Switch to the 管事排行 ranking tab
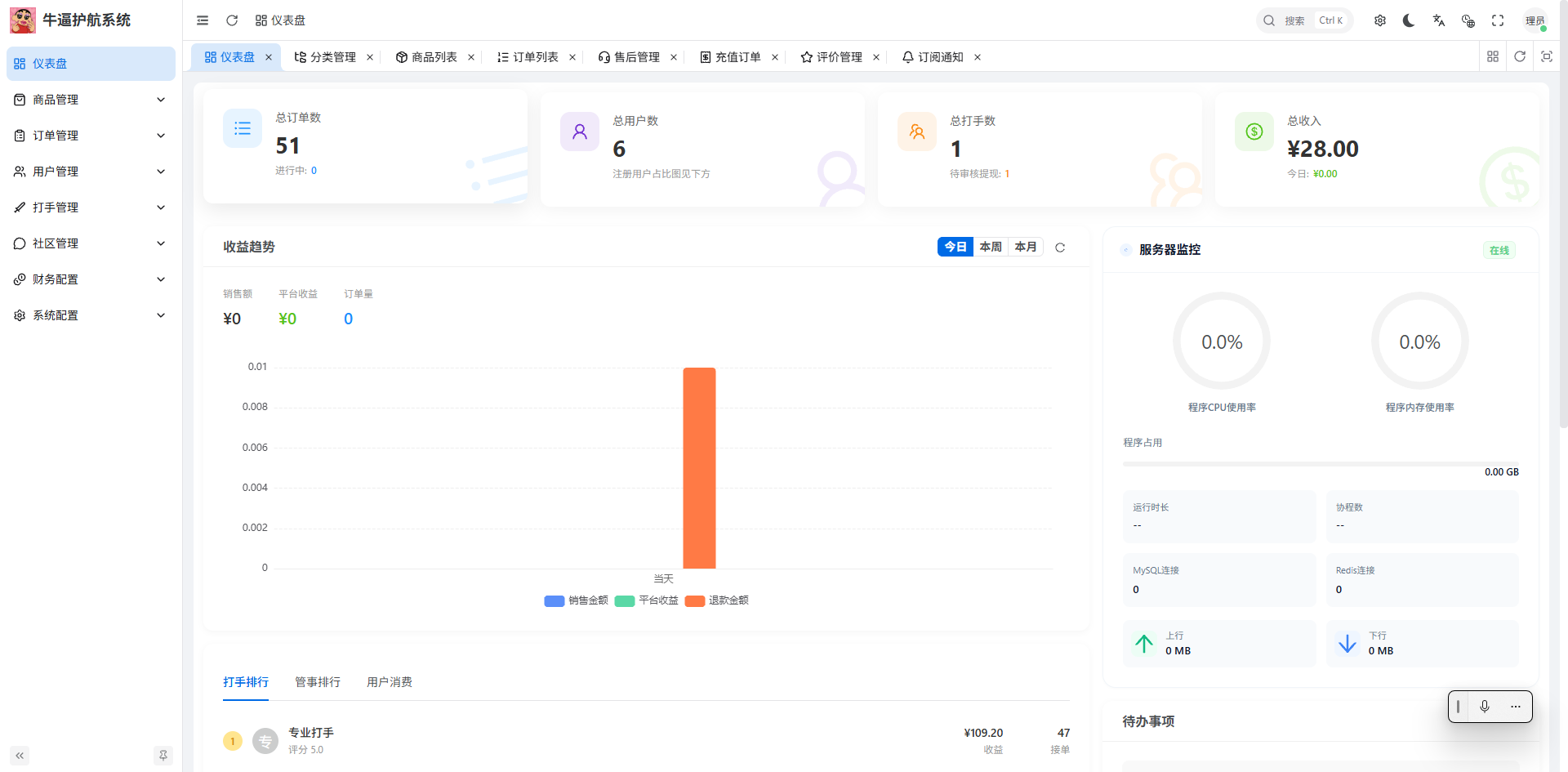 (x=317, y=682)
